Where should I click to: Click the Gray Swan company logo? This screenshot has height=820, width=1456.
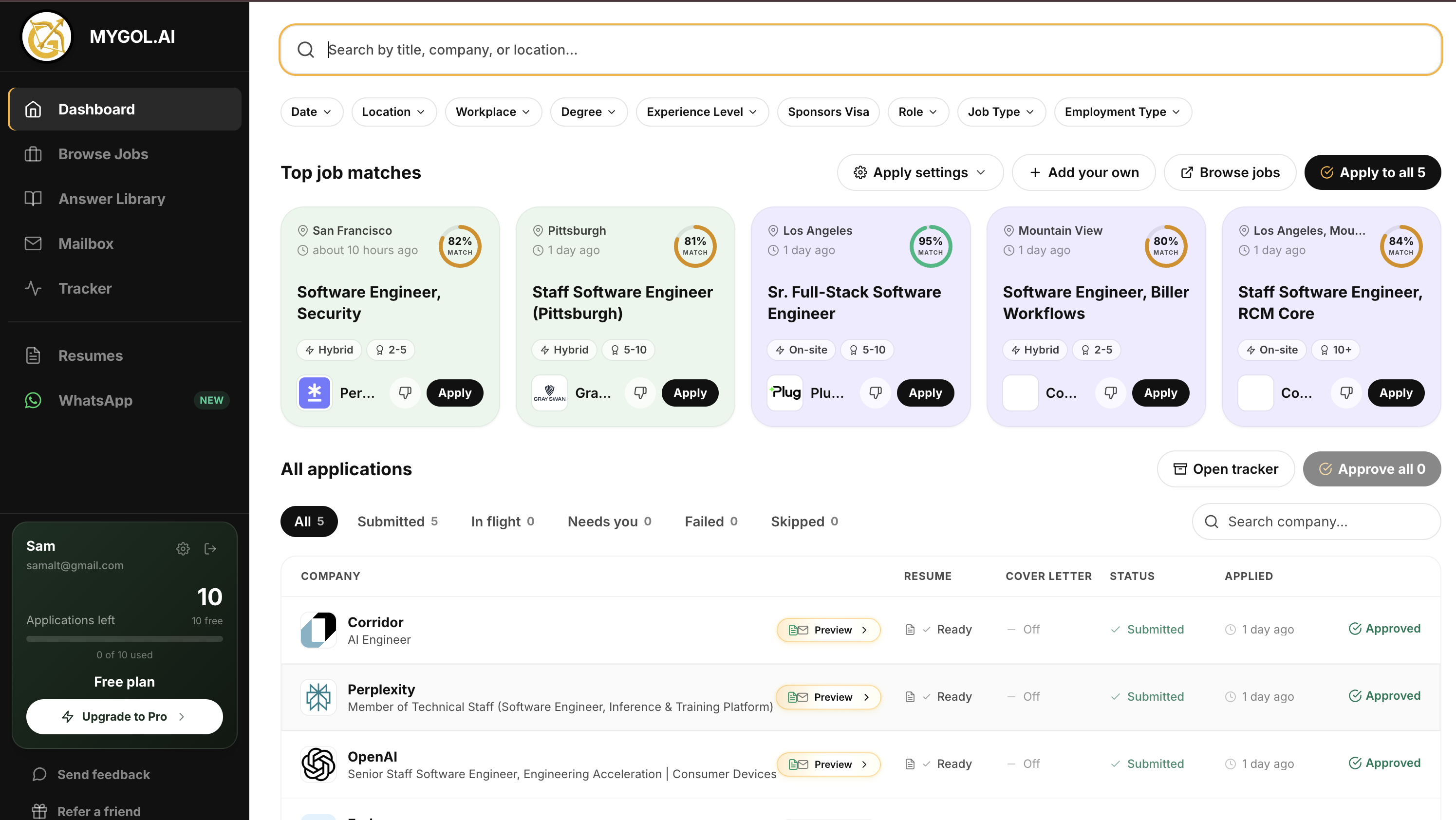click(x=549, y=392)
